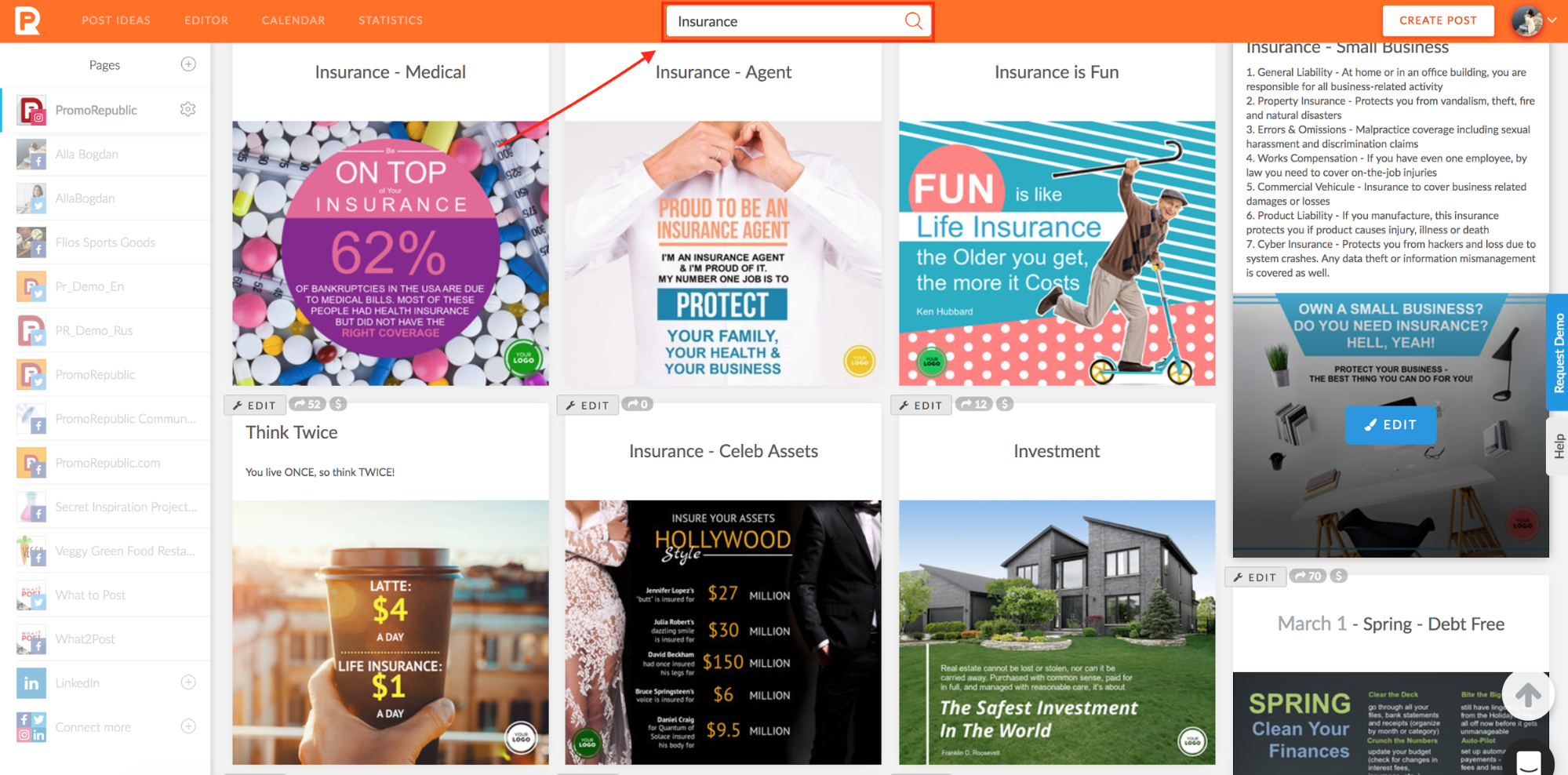The width and height of the screenshot is (1568, 775).
Task: Click the Insurance search input field
Action: click(788, 21)
